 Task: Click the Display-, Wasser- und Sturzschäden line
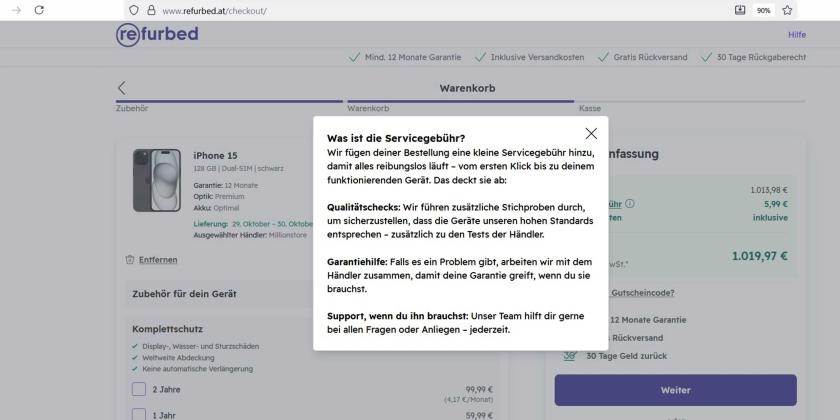(x=200, y=347)
